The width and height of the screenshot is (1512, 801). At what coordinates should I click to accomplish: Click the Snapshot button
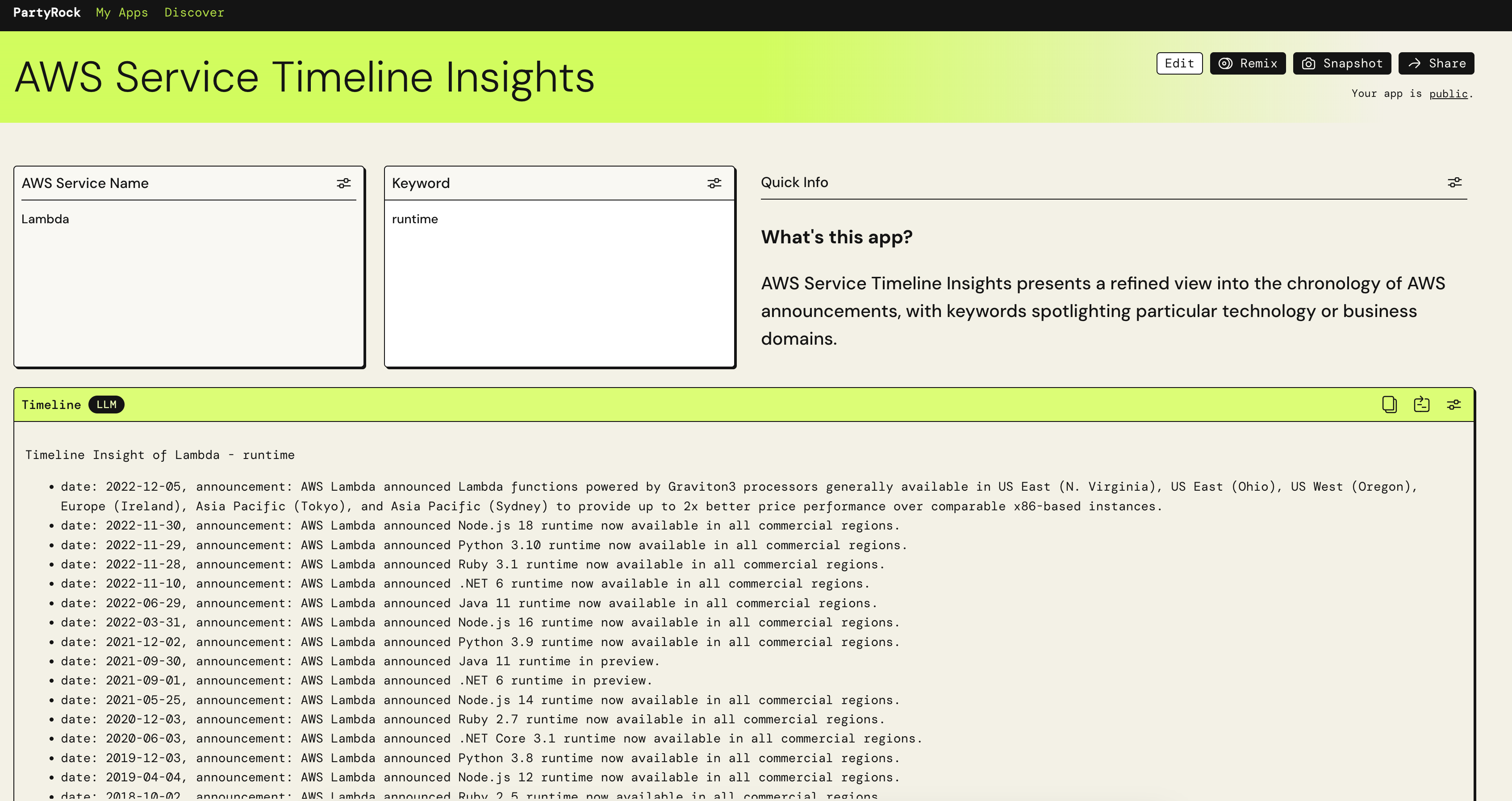click(x=1341, y=63)
